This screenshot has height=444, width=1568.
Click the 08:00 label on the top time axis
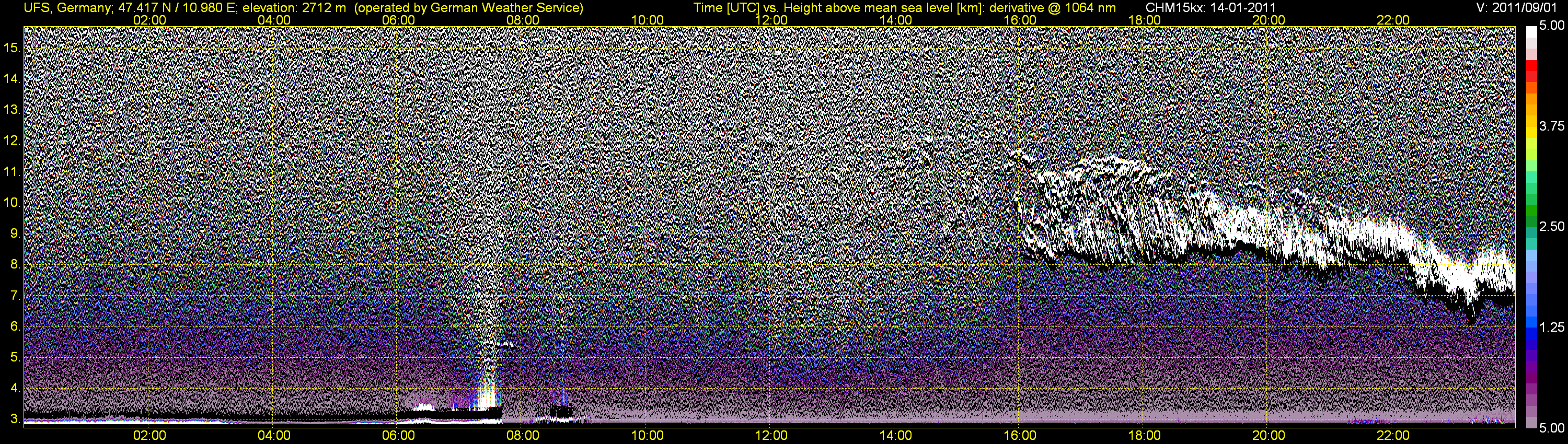pos(522,20)
